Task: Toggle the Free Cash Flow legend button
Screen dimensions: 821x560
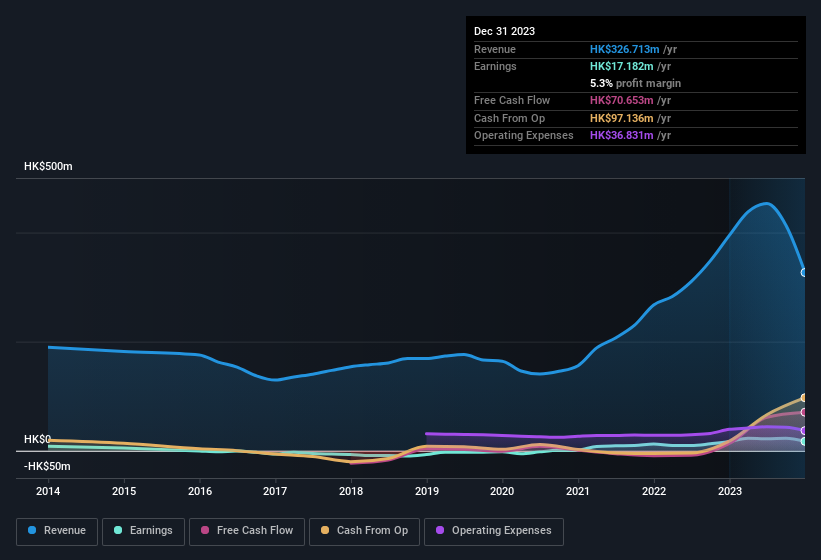Action: (247, 531)
